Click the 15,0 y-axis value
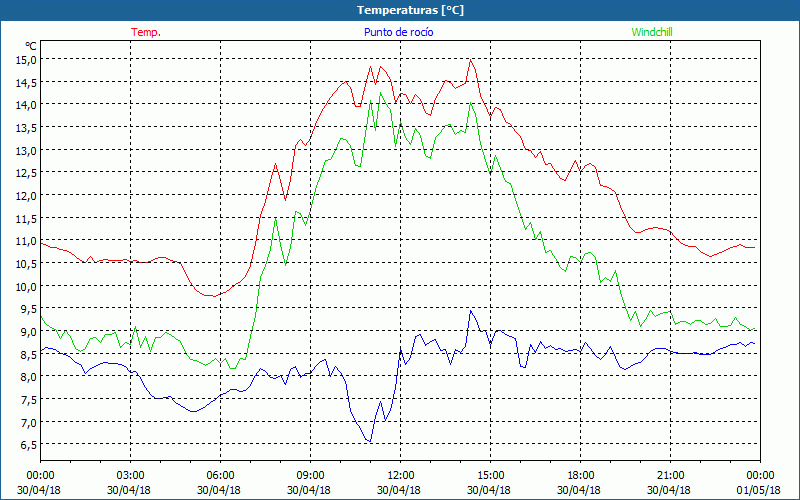 (26, 59)
